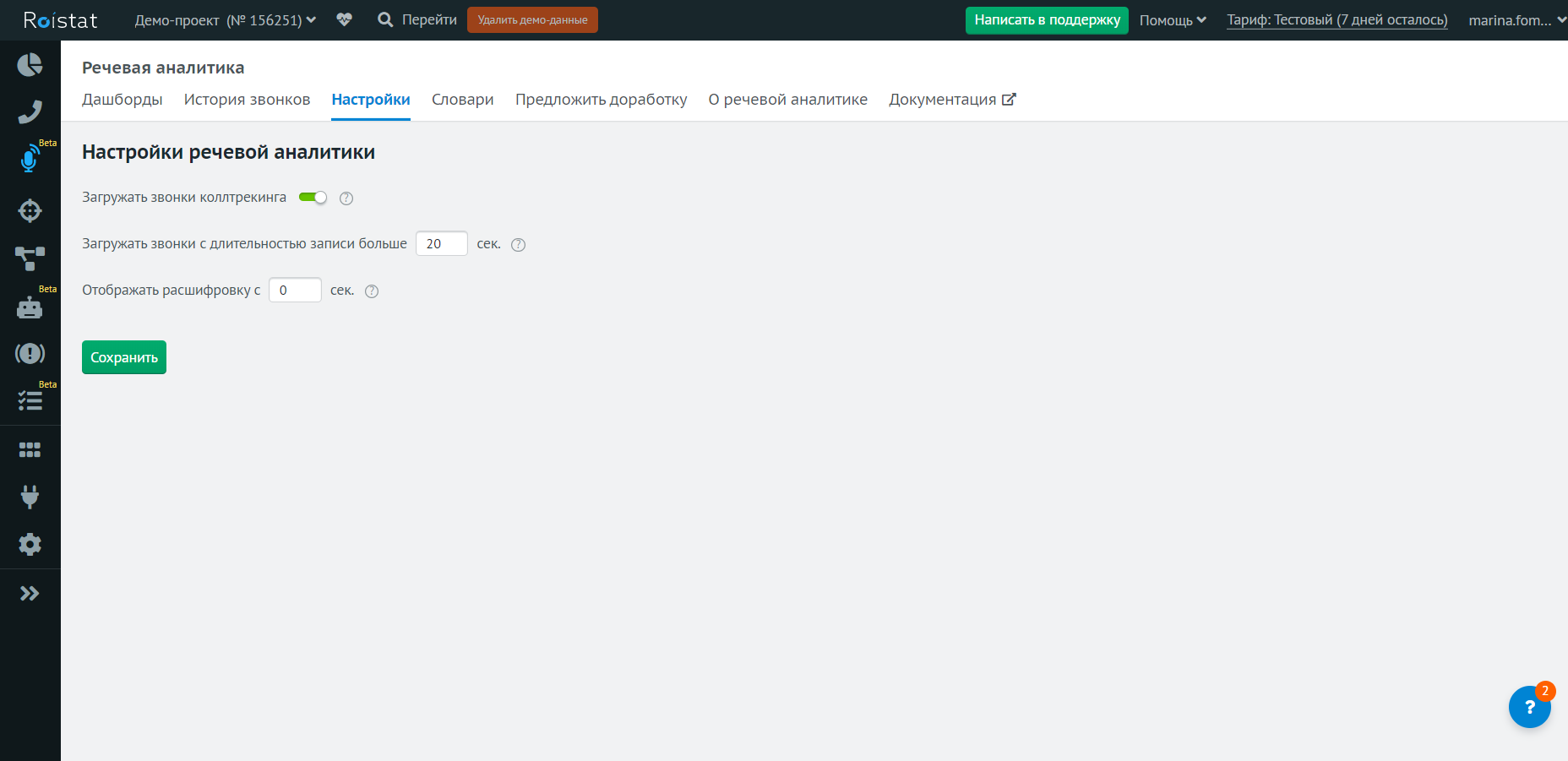Click the call duration seconds input field
The image size is (1568, 761).
point(441,244)
